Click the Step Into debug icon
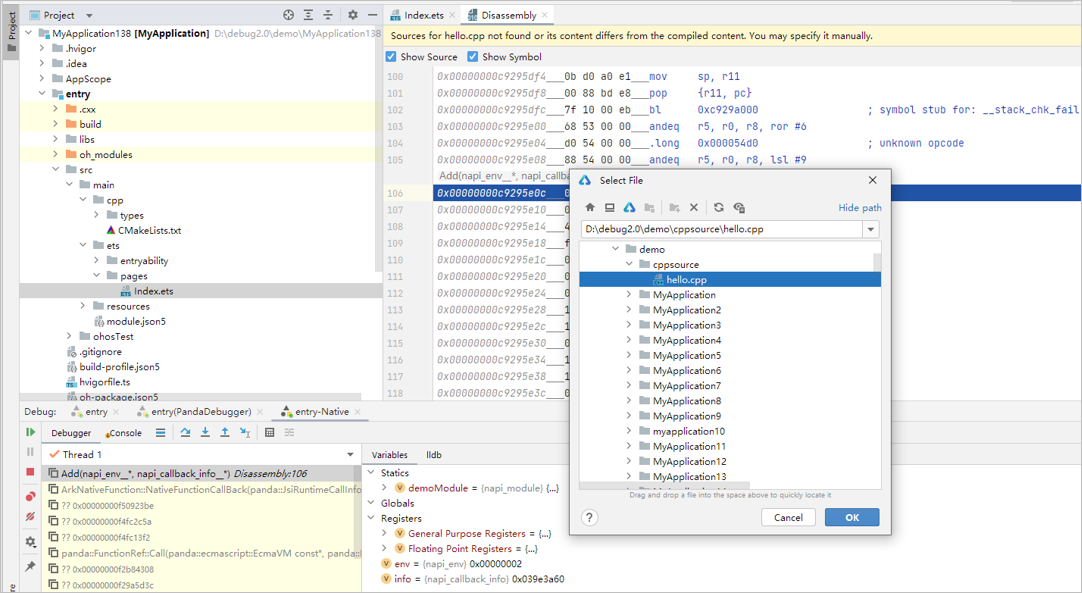 205,433
